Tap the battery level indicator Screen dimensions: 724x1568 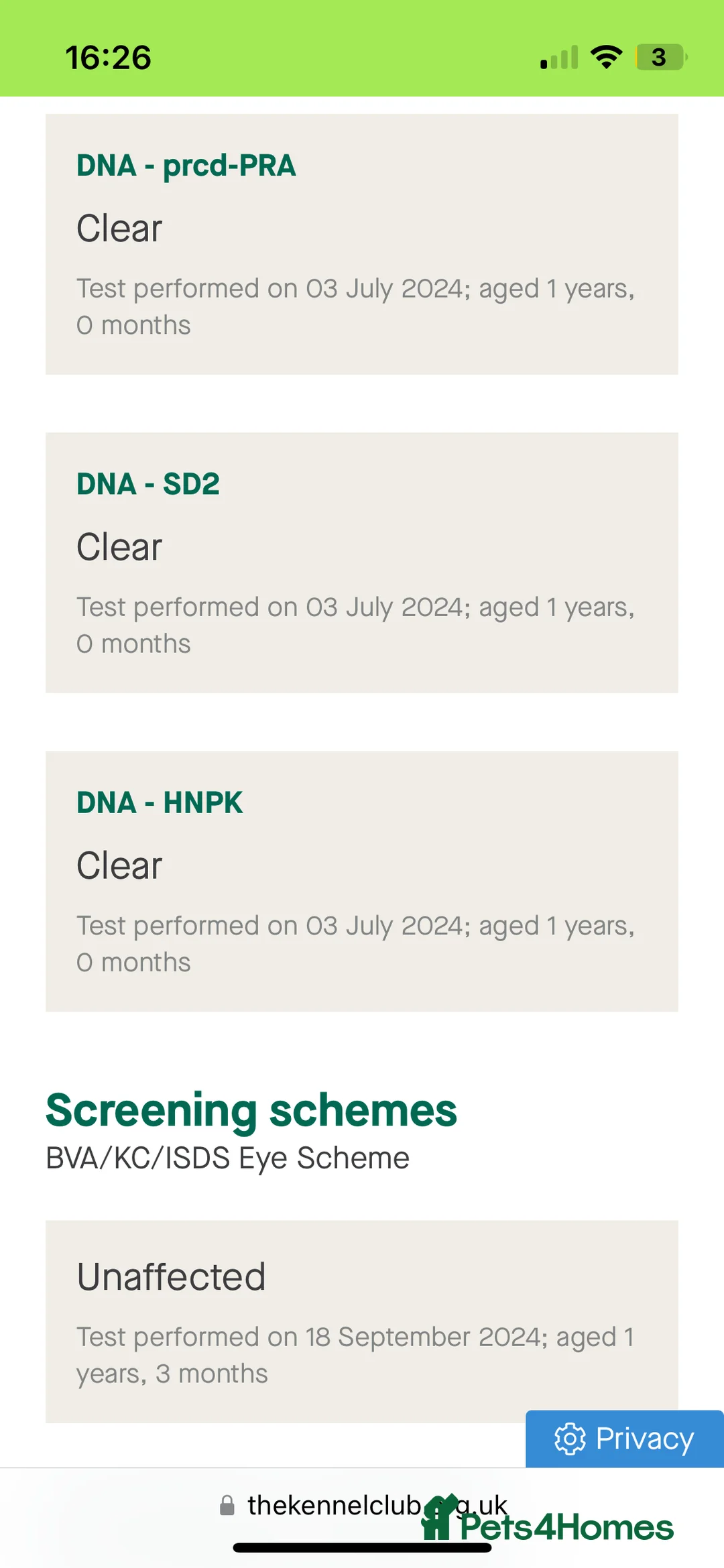click(660, 58)
